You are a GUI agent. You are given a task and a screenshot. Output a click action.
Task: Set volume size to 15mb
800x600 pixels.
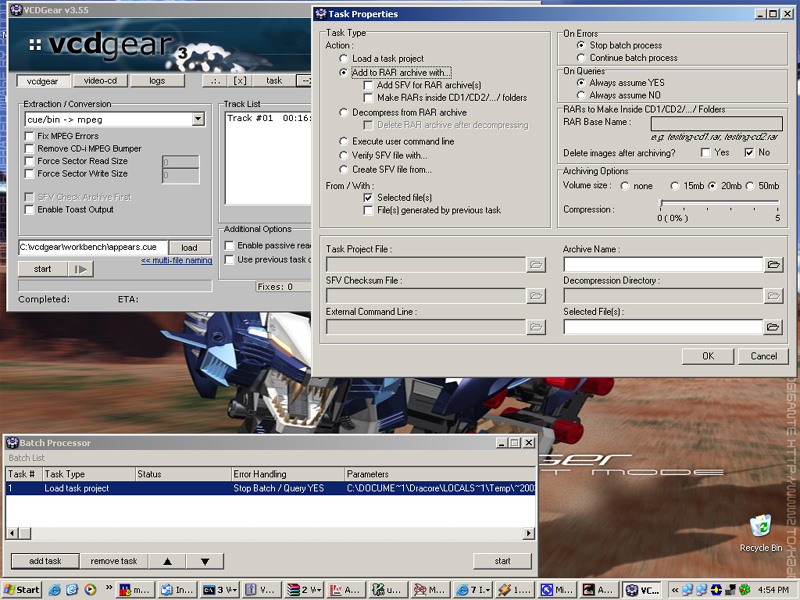click(674, 186)
